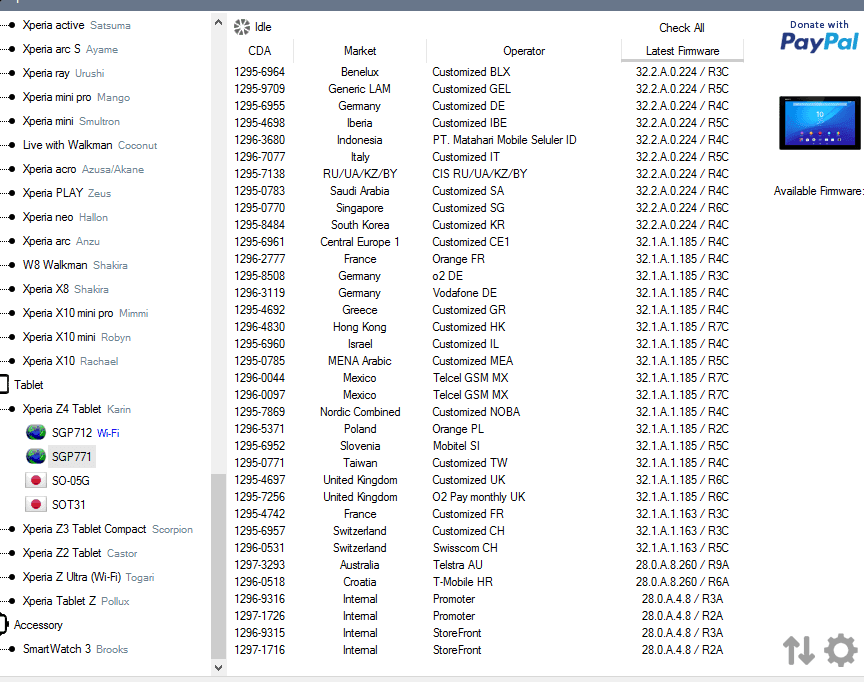864x682 pixels.
Task: Select the SGP712 Wi-Fi model label
Action: 85,433
